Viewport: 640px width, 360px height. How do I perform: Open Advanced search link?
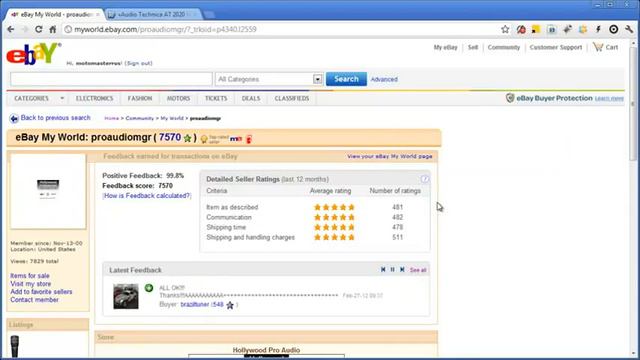tap(384, 79)
